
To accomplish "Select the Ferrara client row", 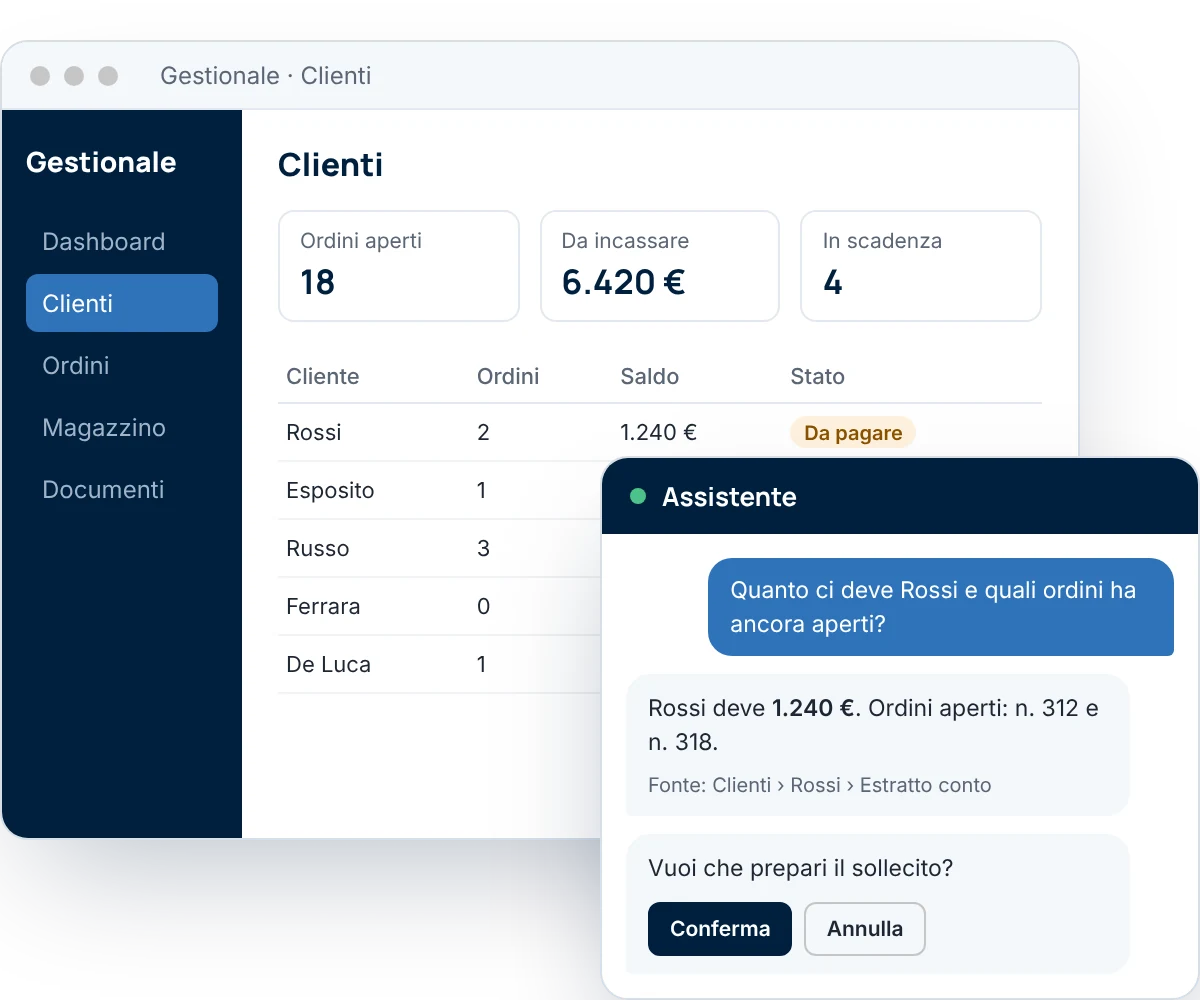I will (440, 606).
